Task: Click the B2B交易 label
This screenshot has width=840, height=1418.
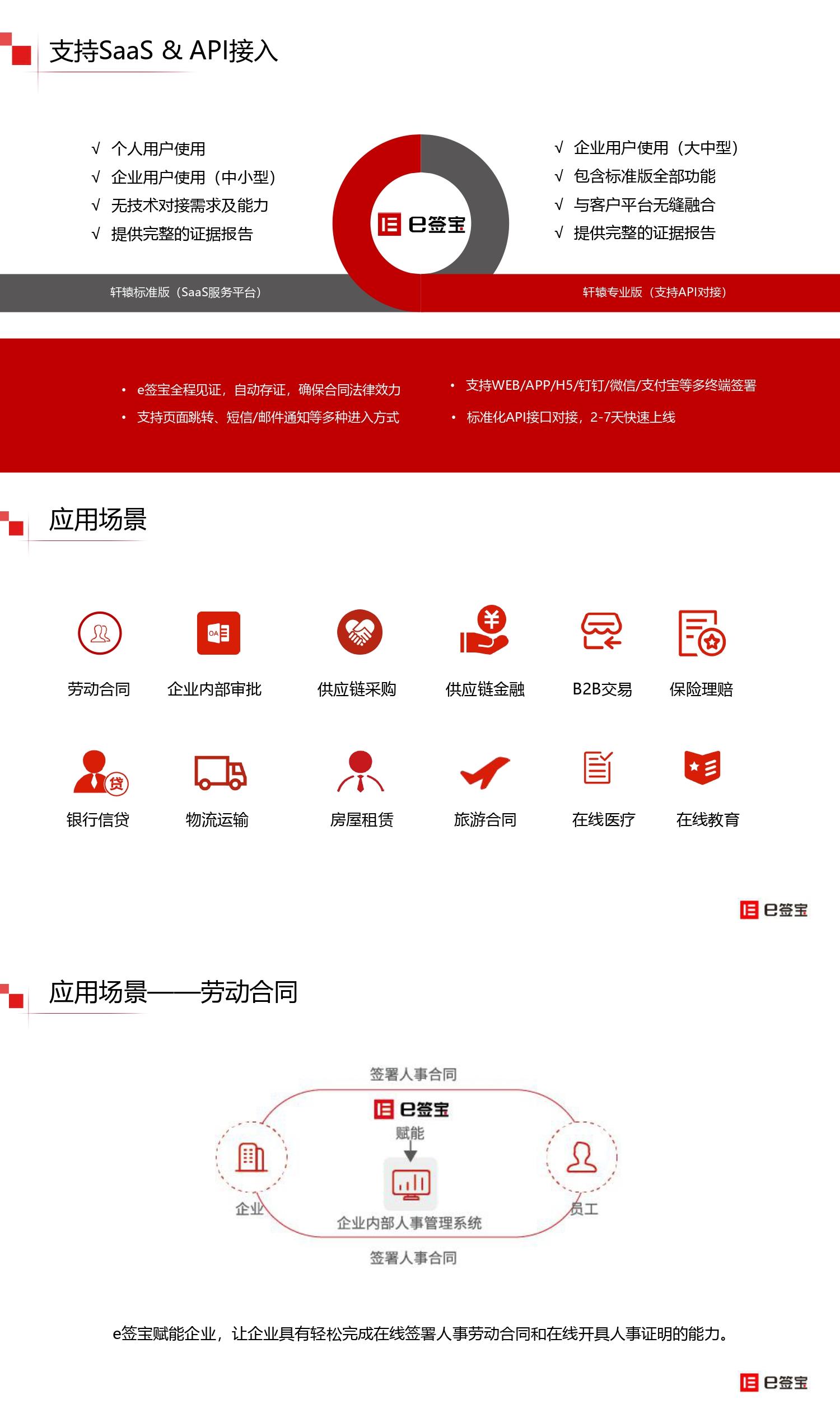Action: pos(602,689)
